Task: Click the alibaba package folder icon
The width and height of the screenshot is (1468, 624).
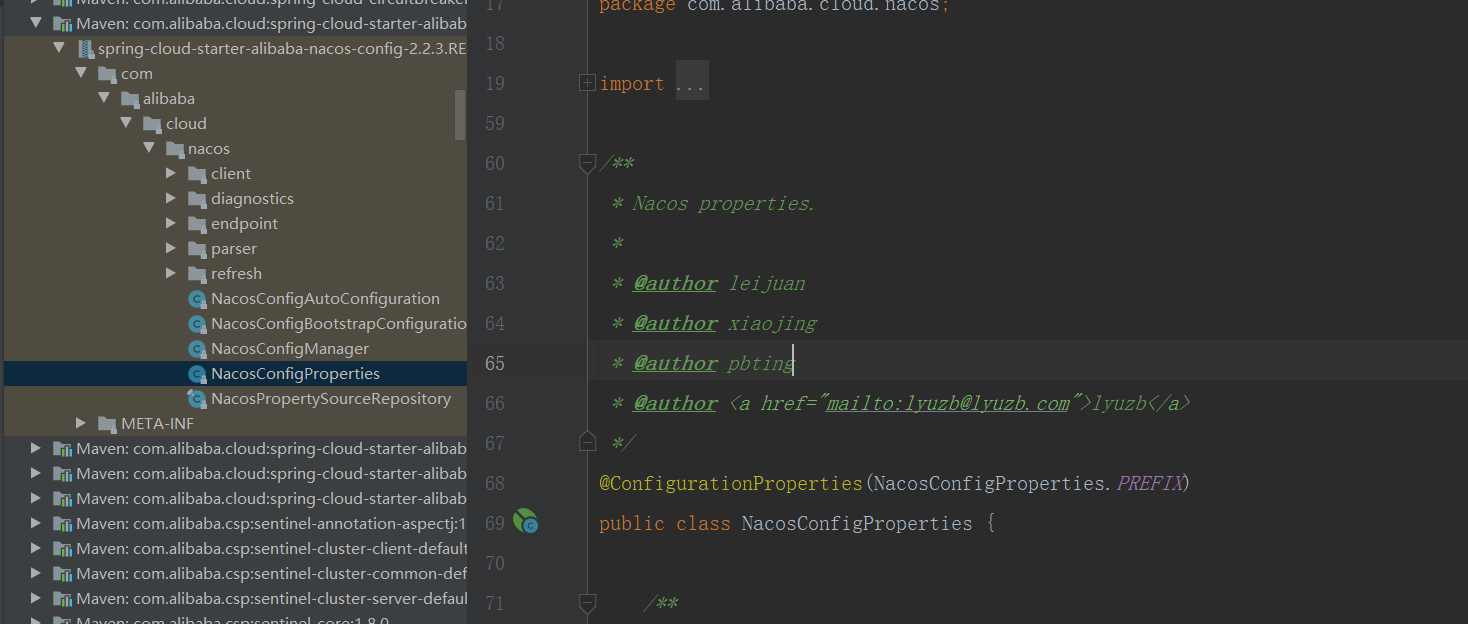Action: click(130, 99)
